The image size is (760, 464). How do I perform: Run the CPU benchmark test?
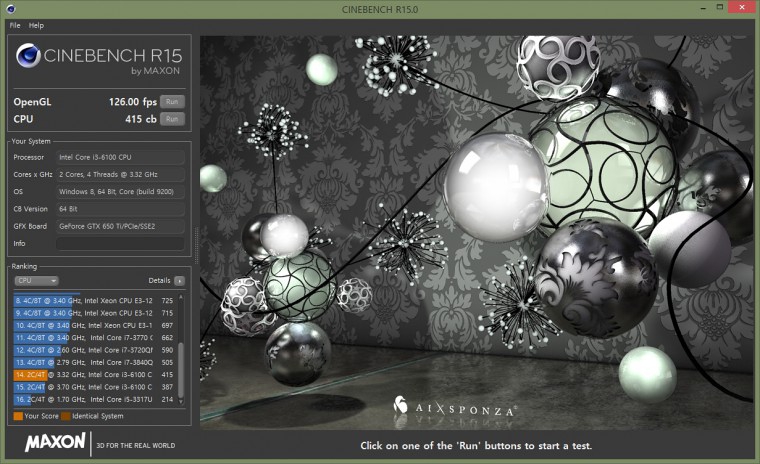[x=172, y=119]
